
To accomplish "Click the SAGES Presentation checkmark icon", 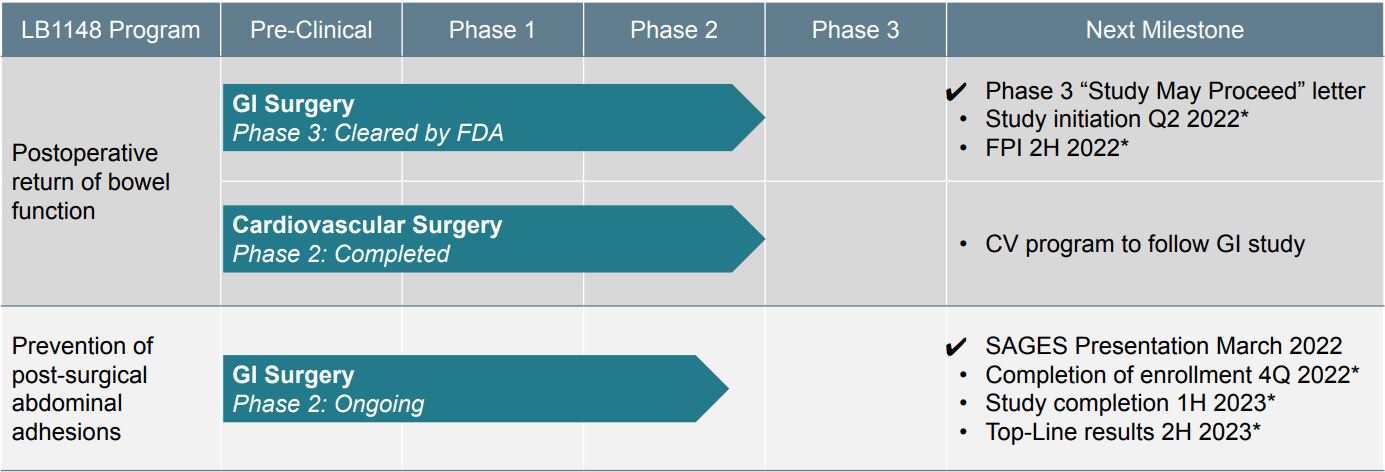I will click(956, 348).
